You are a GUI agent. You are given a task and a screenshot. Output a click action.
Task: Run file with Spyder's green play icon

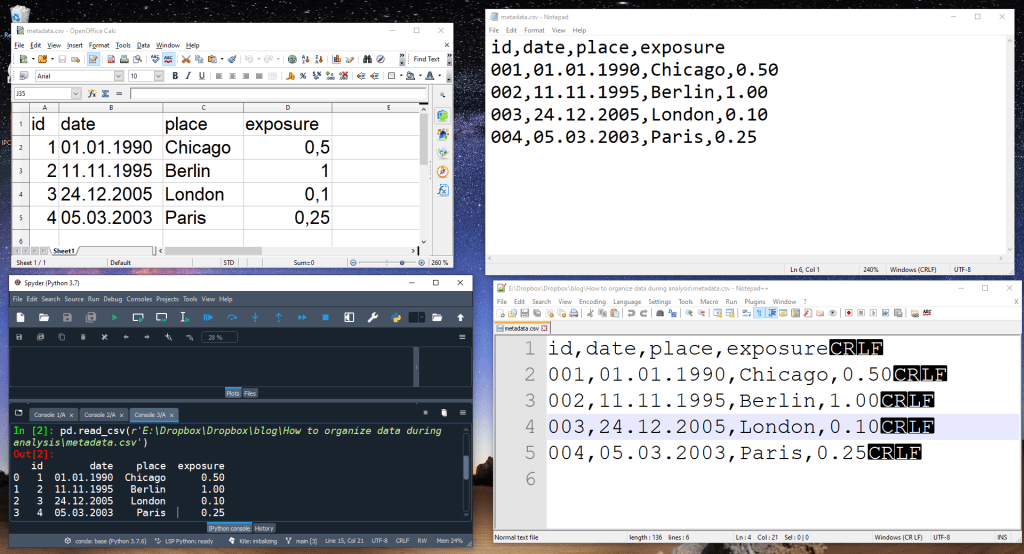pos(114,318)
